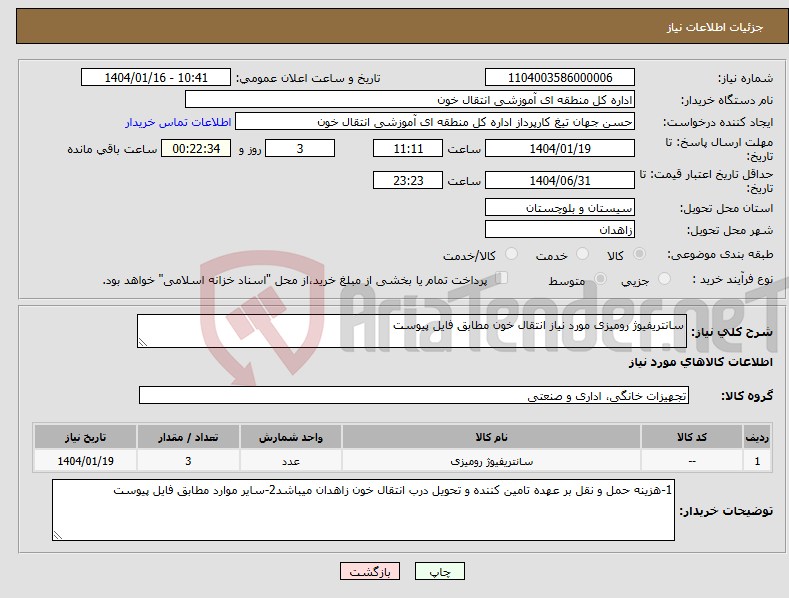Click the remaining time 00:22:34 field

[x=196, y=148]
